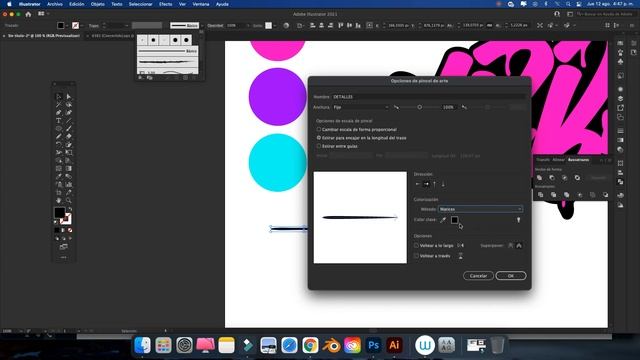Open the Edición menu

[76, 4]
